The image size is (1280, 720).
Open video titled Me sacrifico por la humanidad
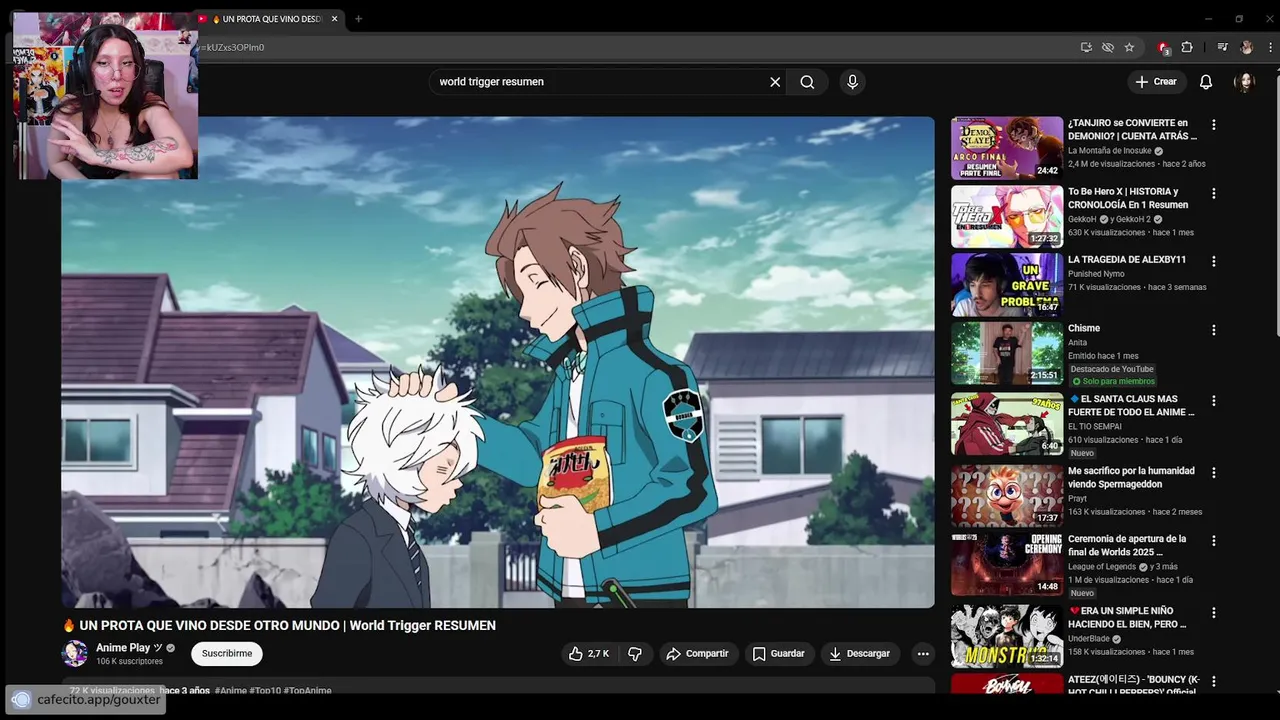click(x=1131, y=477)
